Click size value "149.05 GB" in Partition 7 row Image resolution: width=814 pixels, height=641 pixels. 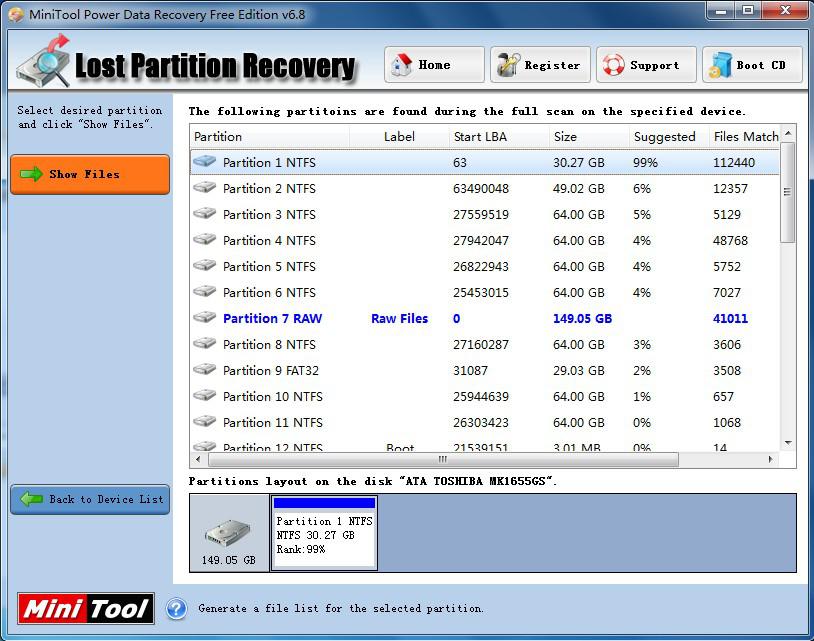[582, 318]
